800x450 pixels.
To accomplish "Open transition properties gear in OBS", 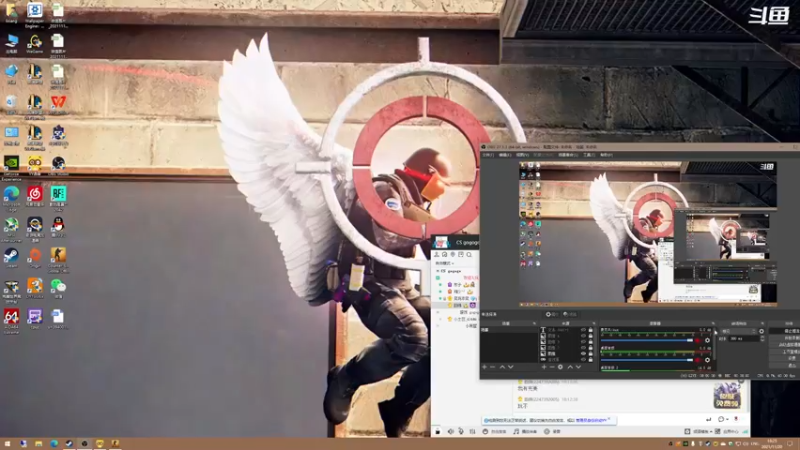I will tap(761, 331).
